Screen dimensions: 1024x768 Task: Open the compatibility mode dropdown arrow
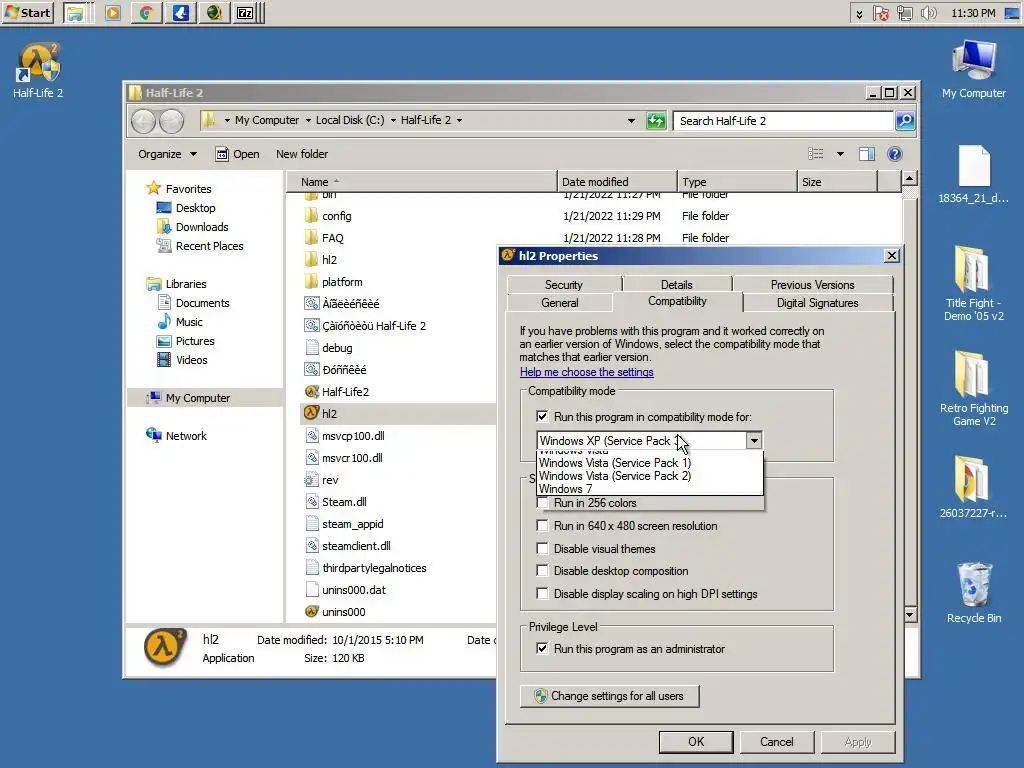tap(754, 441)
